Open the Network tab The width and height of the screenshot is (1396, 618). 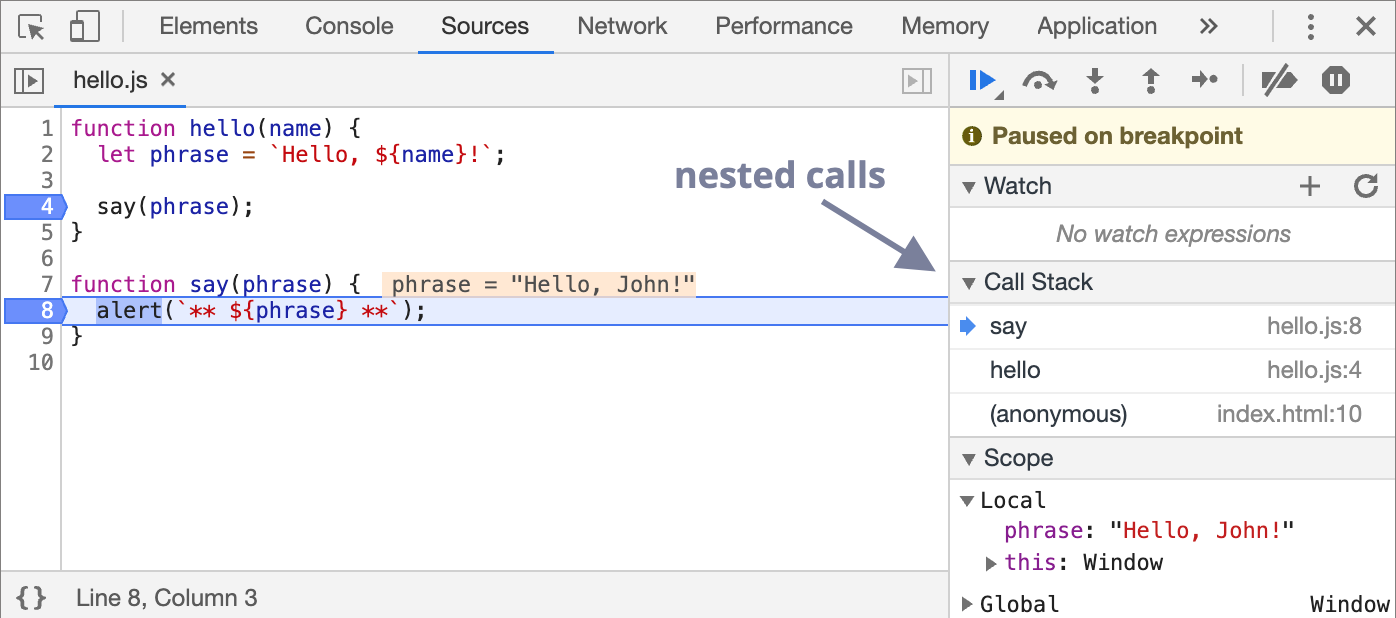tap(622, 27)
